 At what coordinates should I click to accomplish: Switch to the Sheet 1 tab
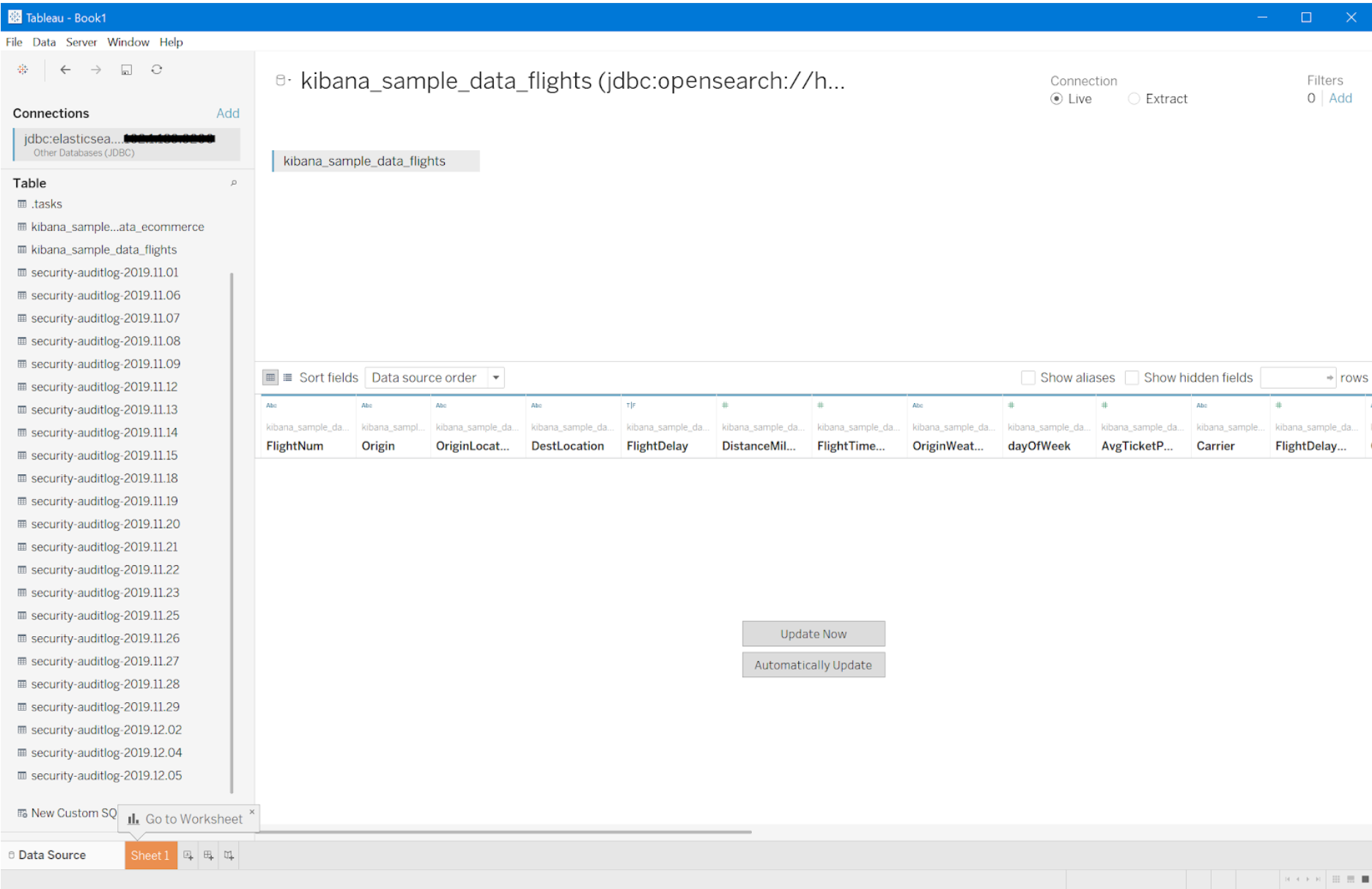[150, 855]
